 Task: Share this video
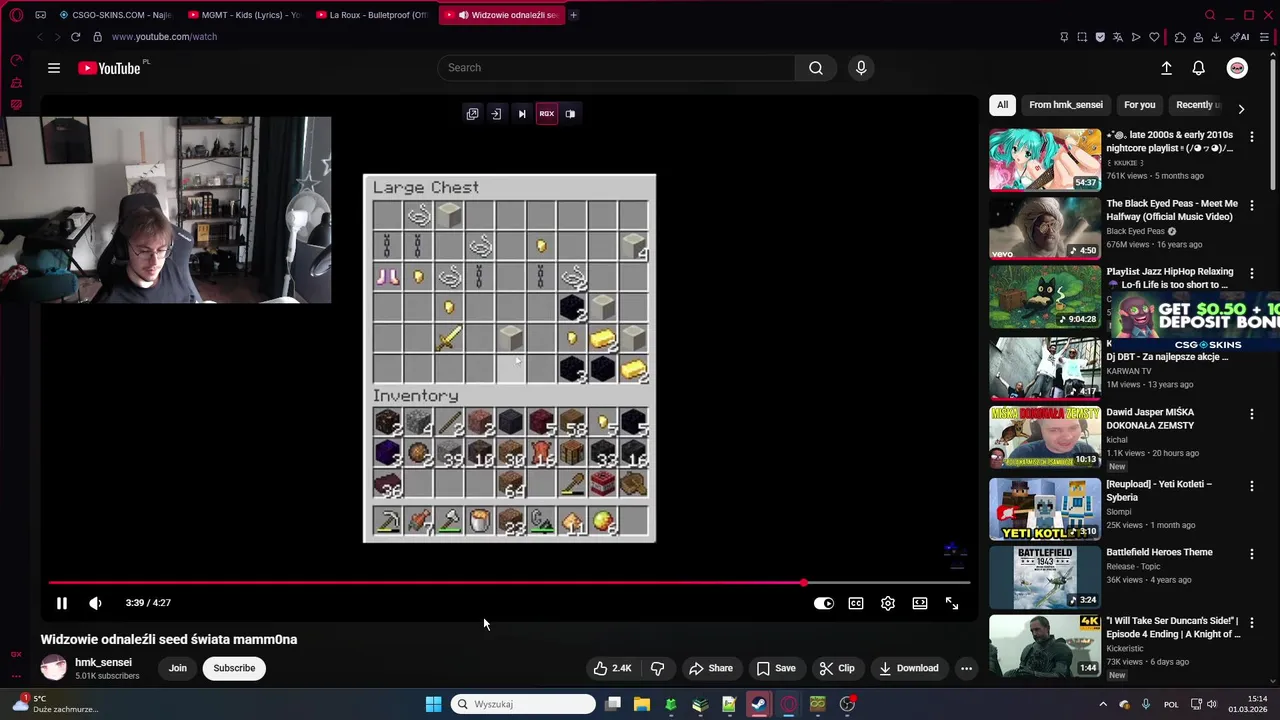point(710,668)
